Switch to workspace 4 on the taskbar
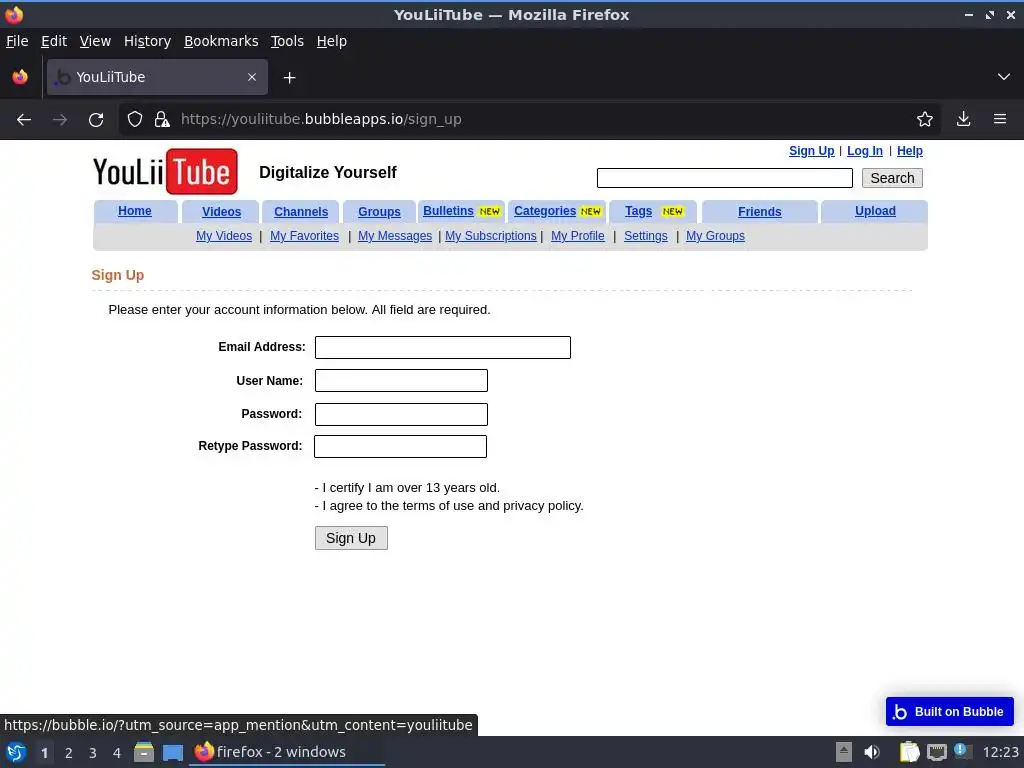The image size is (1024, 768). (117, 753)
